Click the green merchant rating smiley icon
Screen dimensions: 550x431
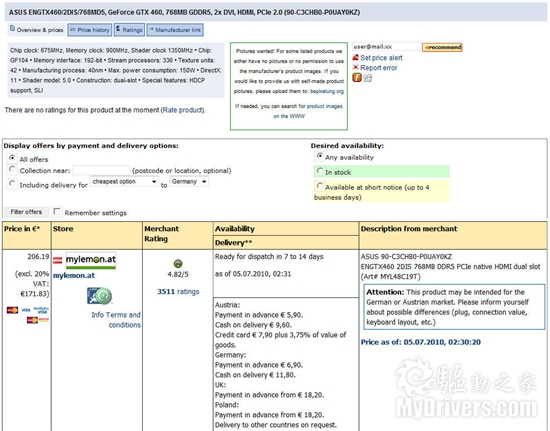tap(178, 263)
